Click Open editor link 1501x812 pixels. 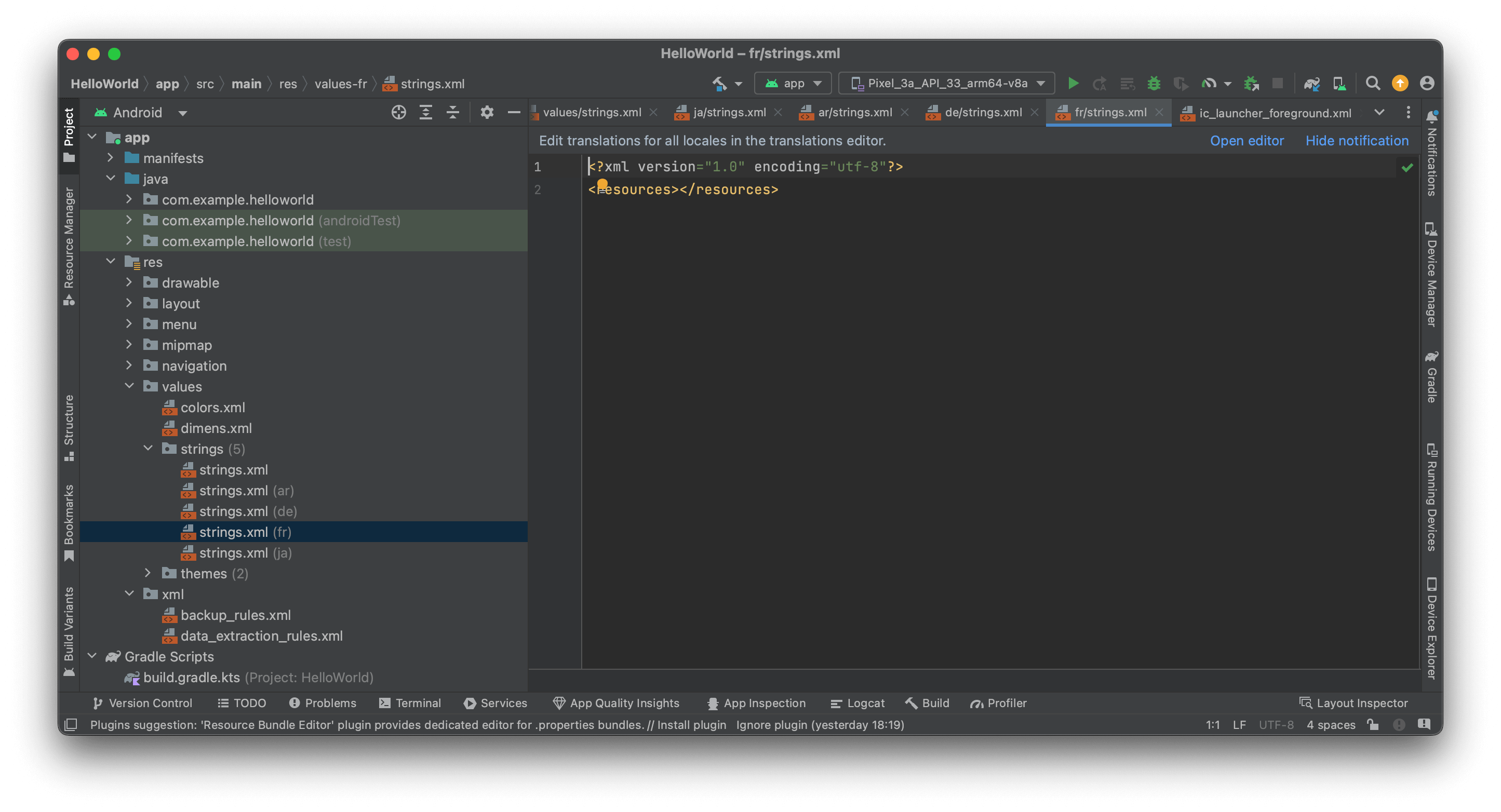coord(1247,140)
